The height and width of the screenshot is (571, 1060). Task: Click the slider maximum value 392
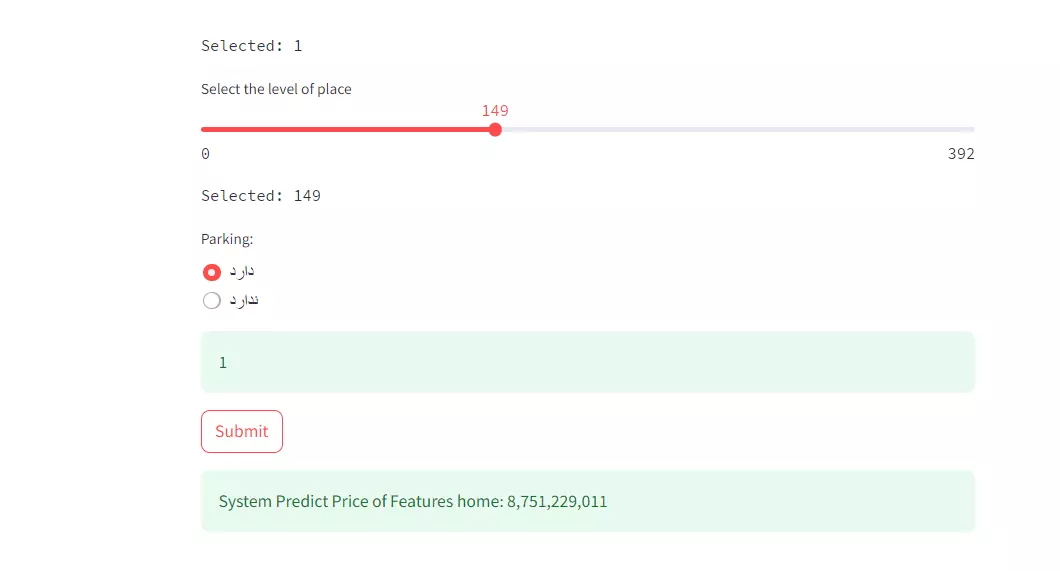coord(961,154)
